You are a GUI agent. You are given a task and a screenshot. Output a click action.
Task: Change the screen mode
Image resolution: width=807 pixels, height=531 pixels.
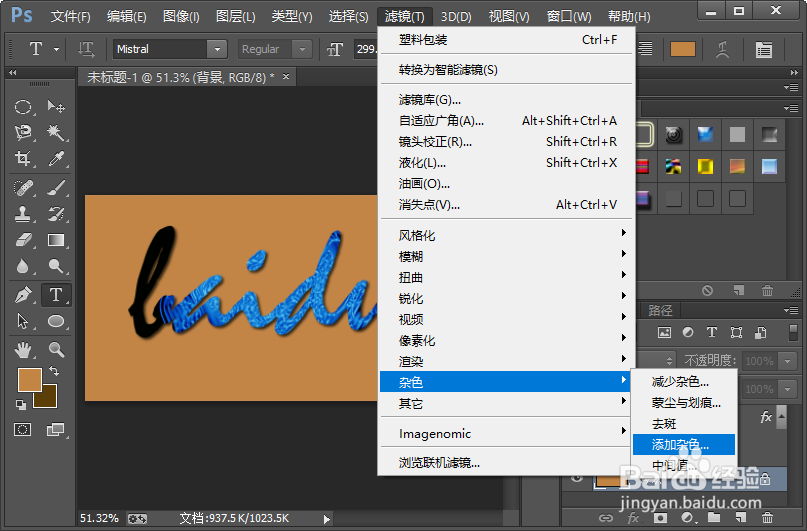[x=55, y=429]
